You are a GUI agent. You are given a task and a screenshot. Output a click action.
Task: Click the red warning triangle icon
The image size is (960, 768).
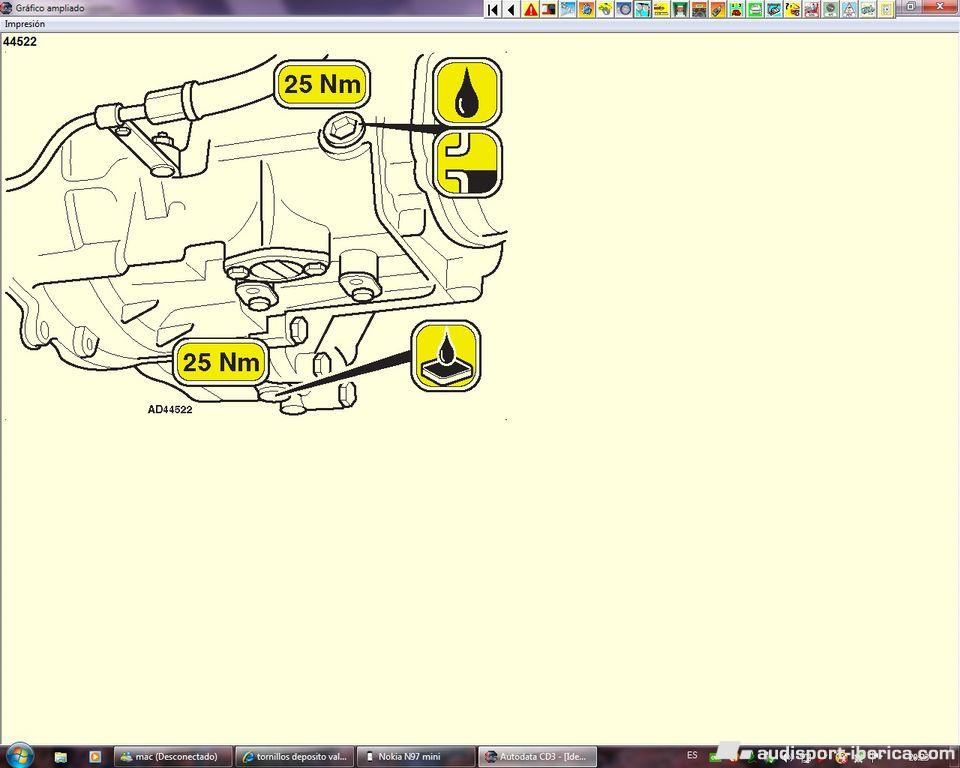point(530,9)
